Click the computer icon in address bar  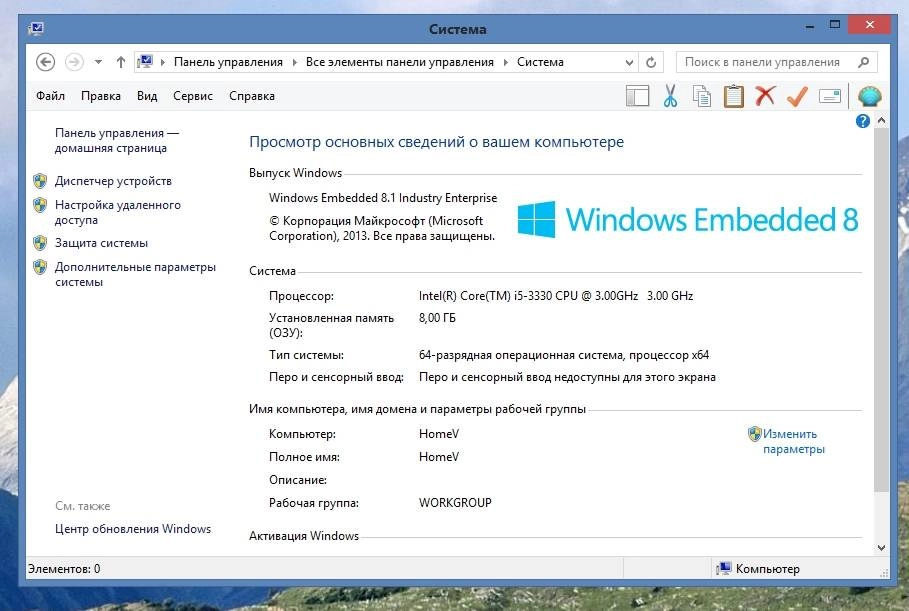(146, 61)
